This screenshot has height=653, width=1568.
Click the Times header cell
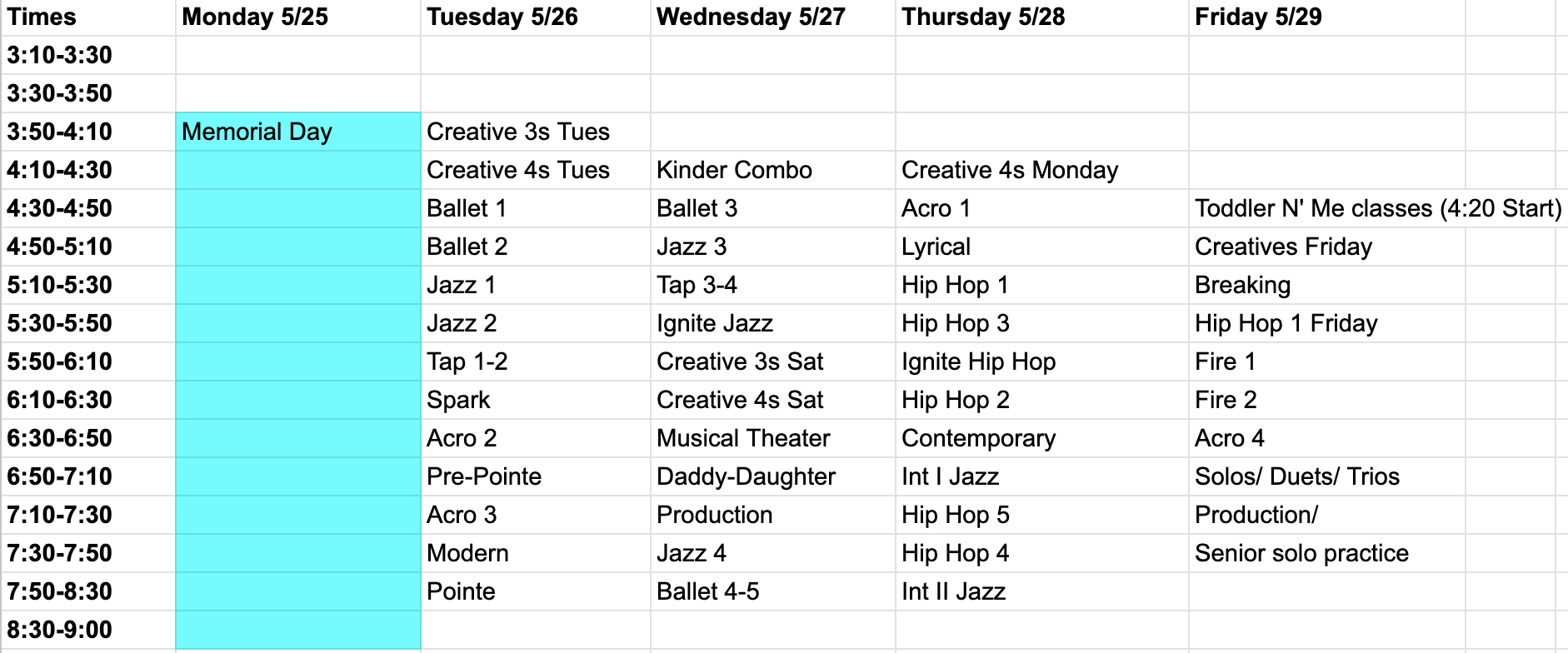click(87, 17)
